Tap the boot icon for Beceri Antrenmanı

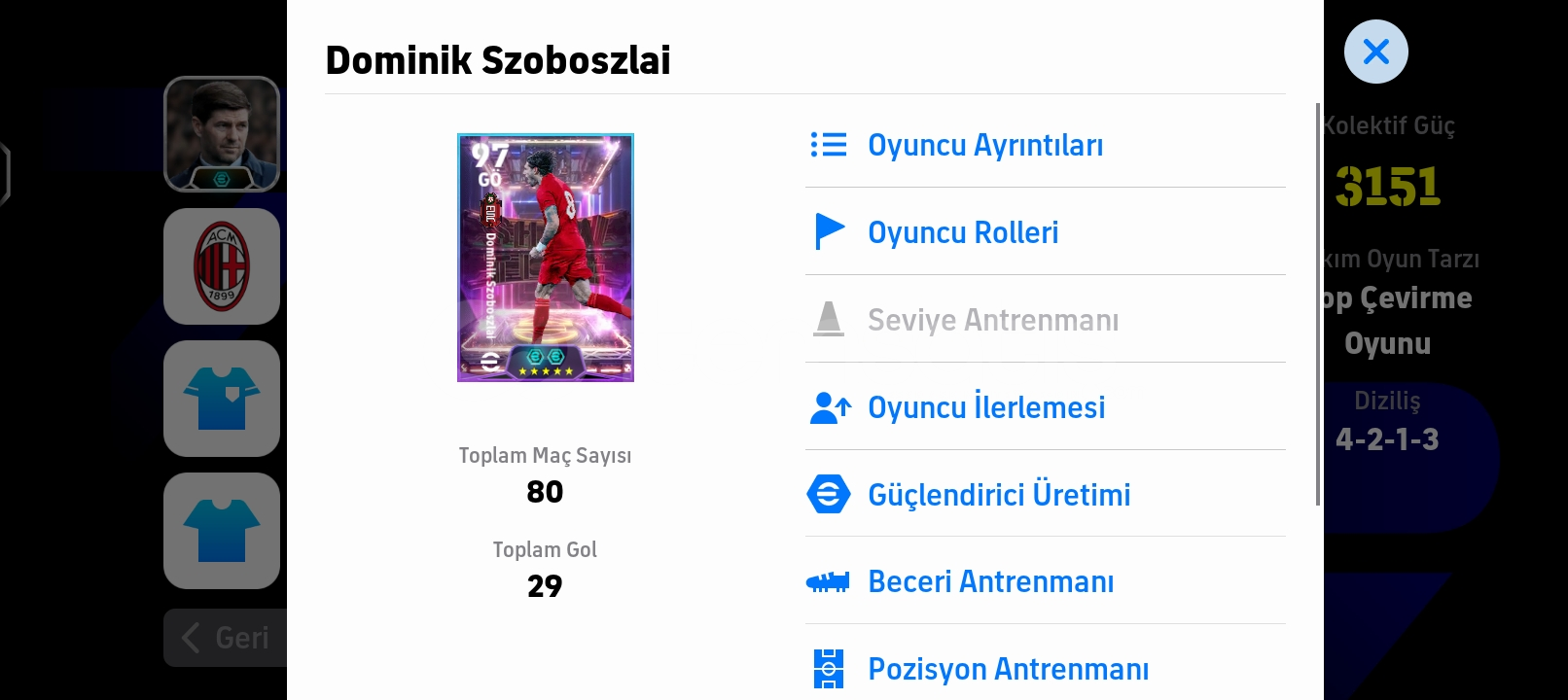click(x=829, y=581)
